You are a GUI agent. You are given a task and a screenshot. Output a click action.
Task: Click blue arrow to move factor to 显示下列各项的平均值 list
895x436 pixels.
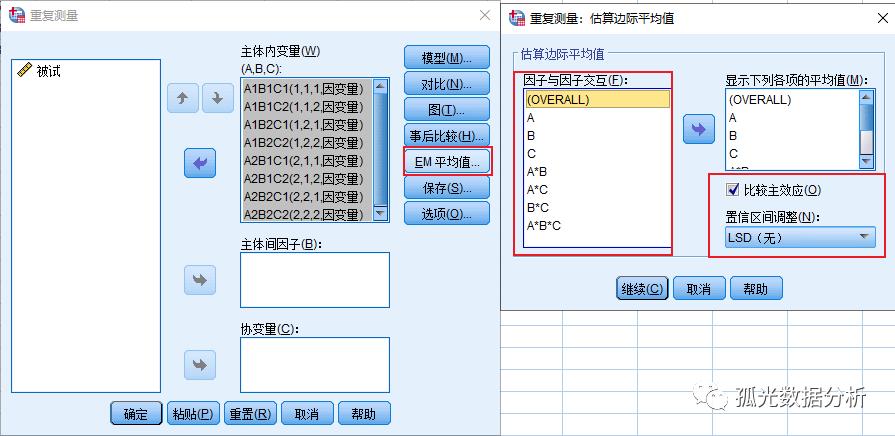click(x=699, y=129)
